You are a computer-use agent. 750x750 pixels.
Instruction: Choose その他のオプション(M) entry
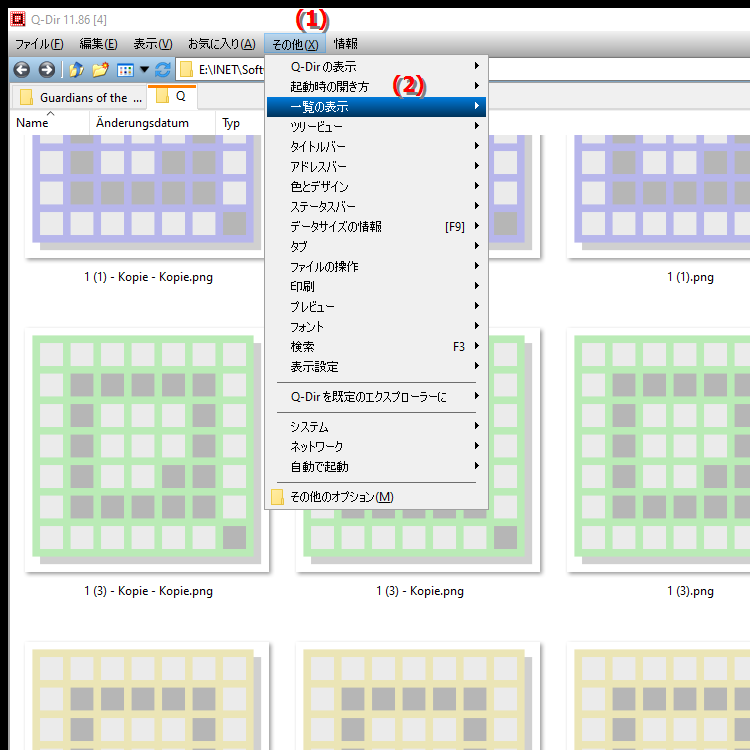(376, 497)
